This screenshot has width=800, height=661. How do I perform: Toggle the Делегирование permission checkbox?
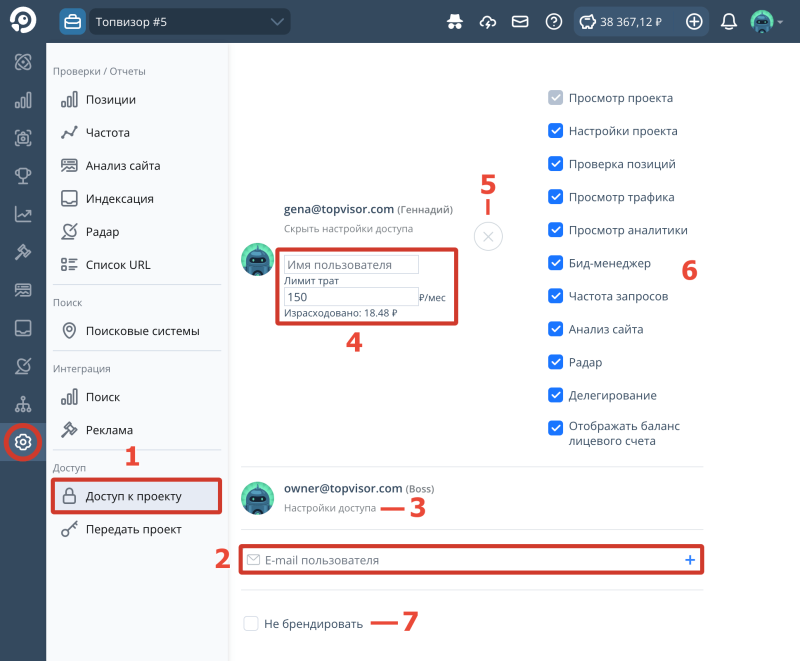(556, 395)
